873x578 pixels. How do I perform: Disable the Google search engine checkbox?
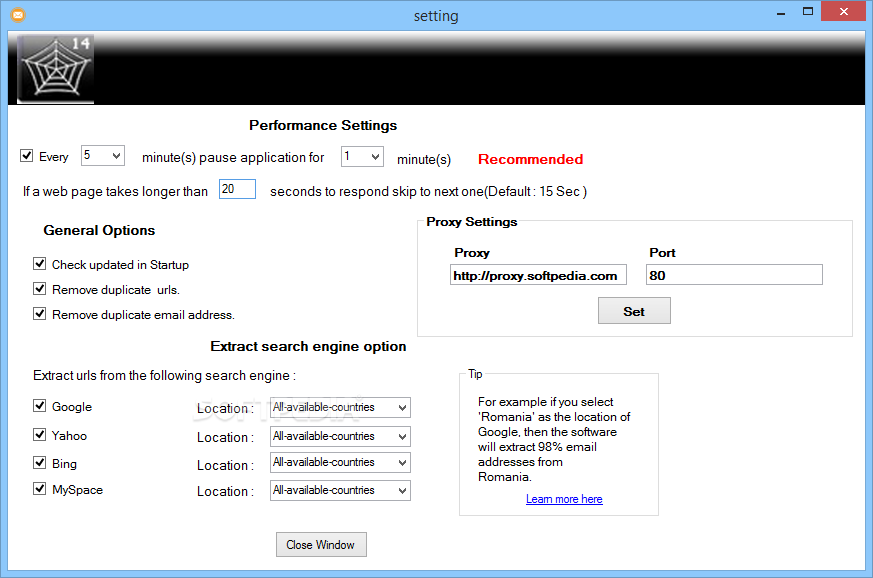pos(40,405)
